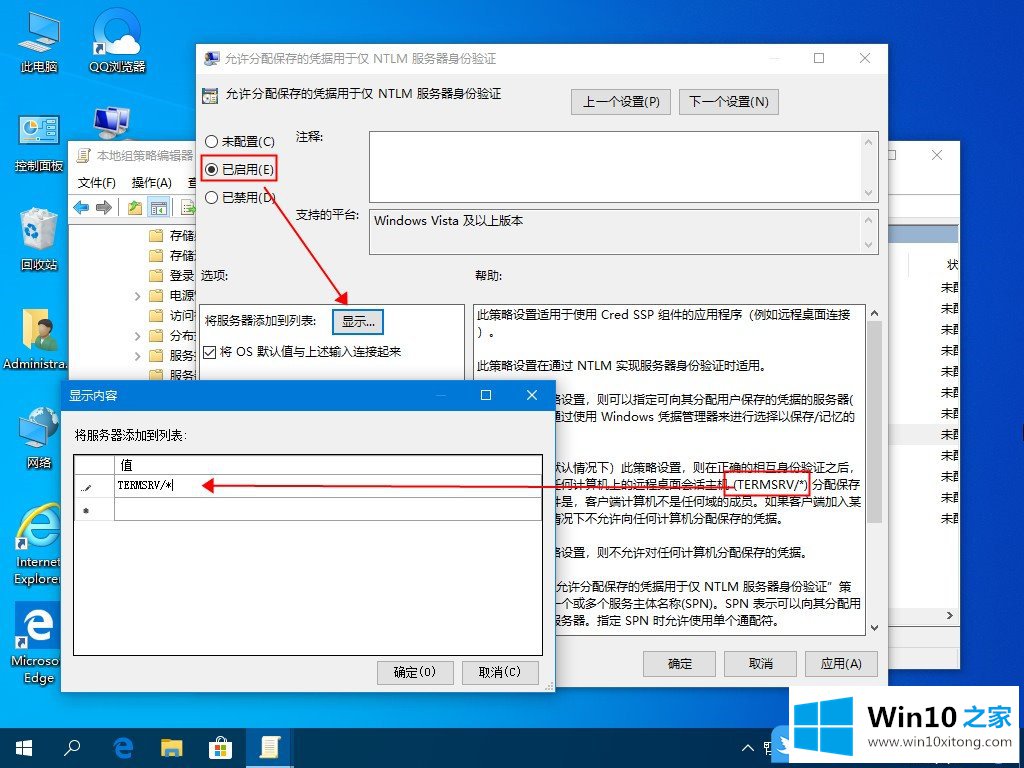Expand the 电源 folder in policy tree

coord(137,296)
